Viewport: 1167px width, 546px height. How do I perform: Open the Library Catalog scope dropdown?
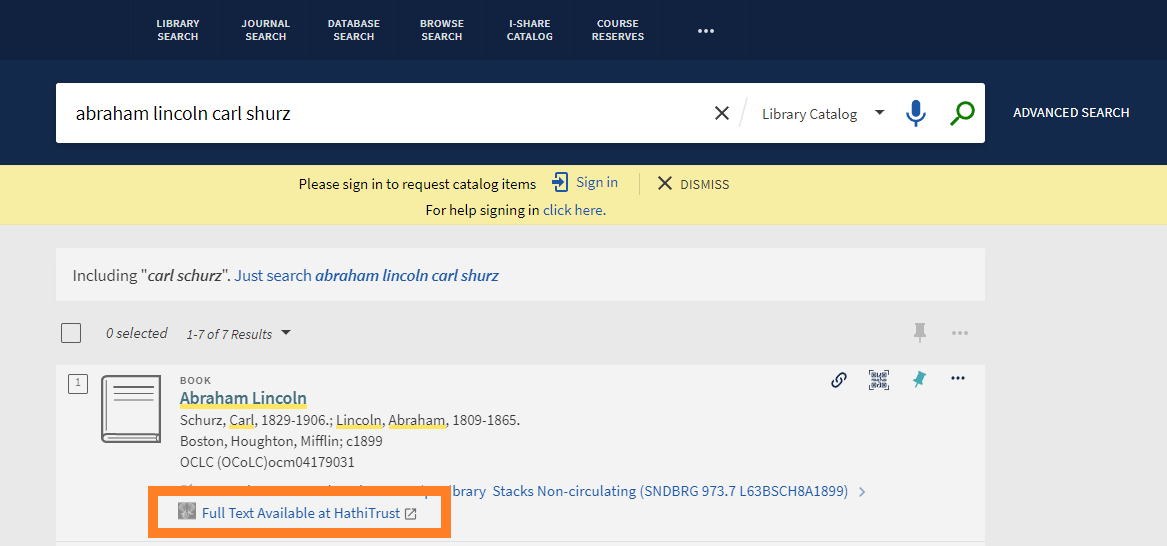click(x=822, y=113)
